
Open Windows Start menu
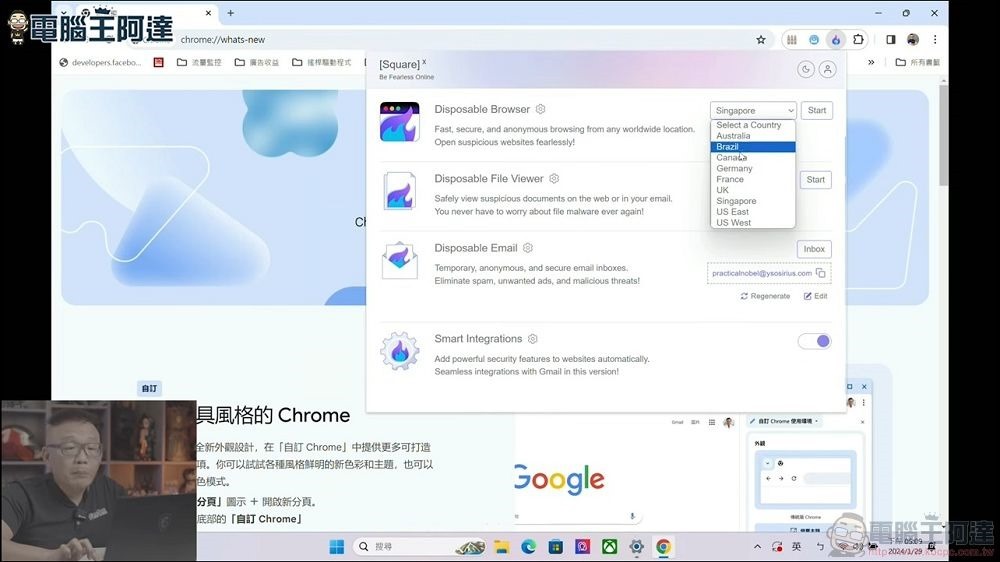click(x=337, y=547)
